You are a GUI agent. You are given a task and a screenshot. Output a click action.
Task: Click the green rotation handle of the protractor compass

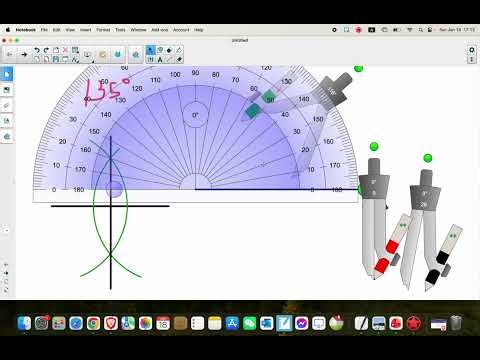[358, 68]
